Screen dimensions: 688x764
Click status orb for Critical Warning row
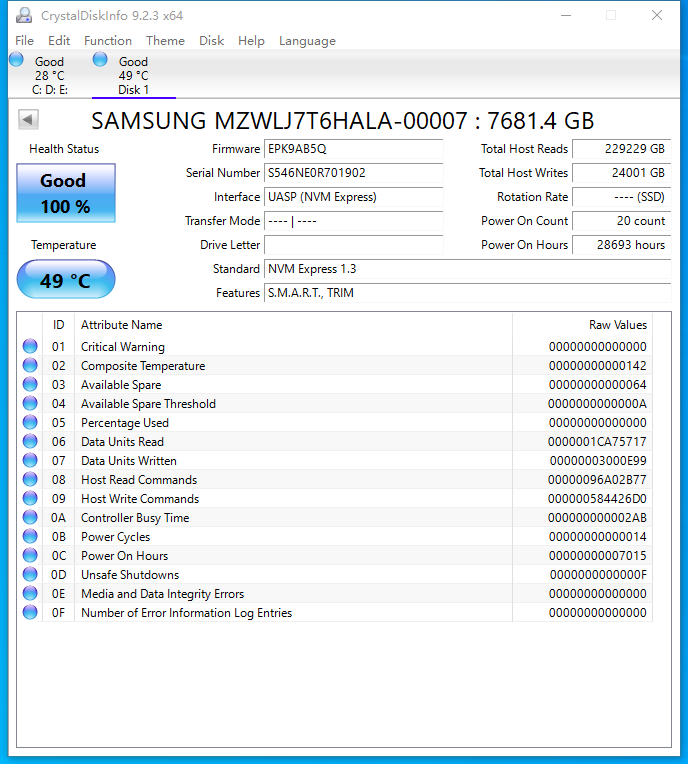click(x=30, y=346)
